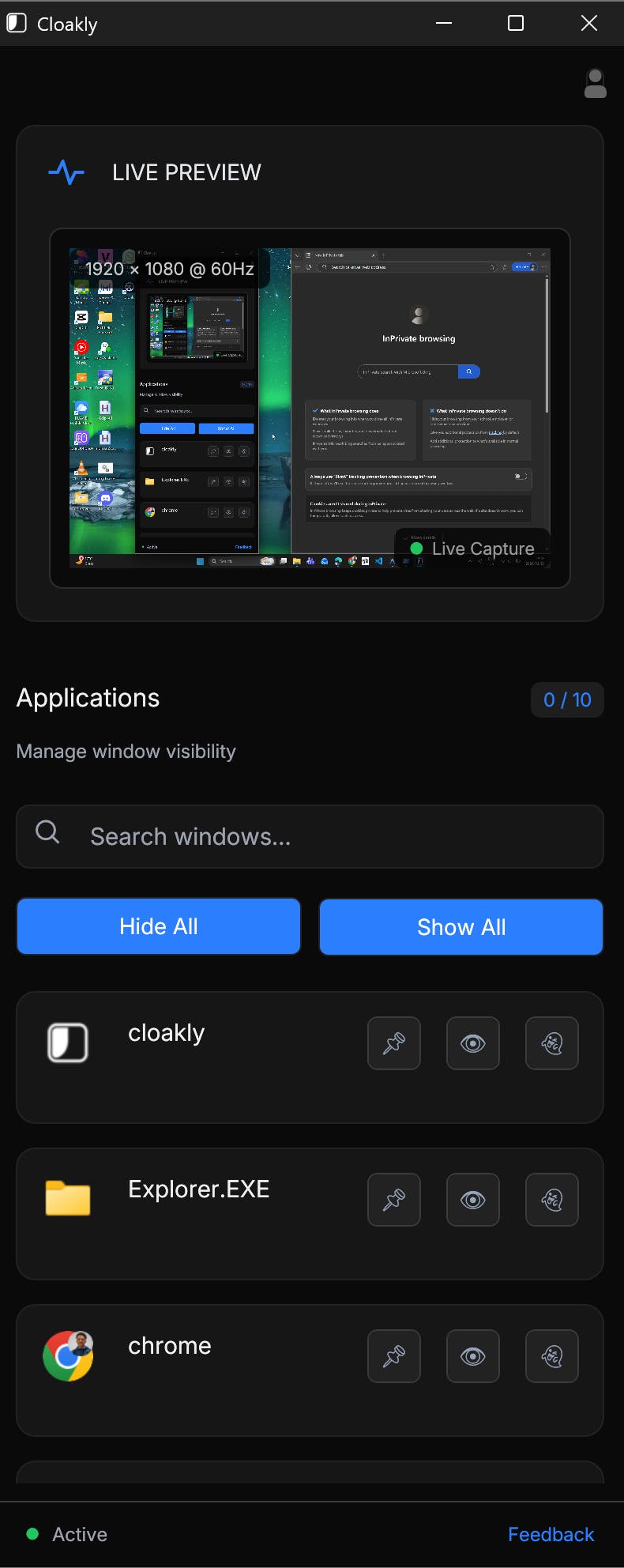Click the pulse icon beside LIVE PREVIEW
624x1568 pixels.
click(66, 172)
